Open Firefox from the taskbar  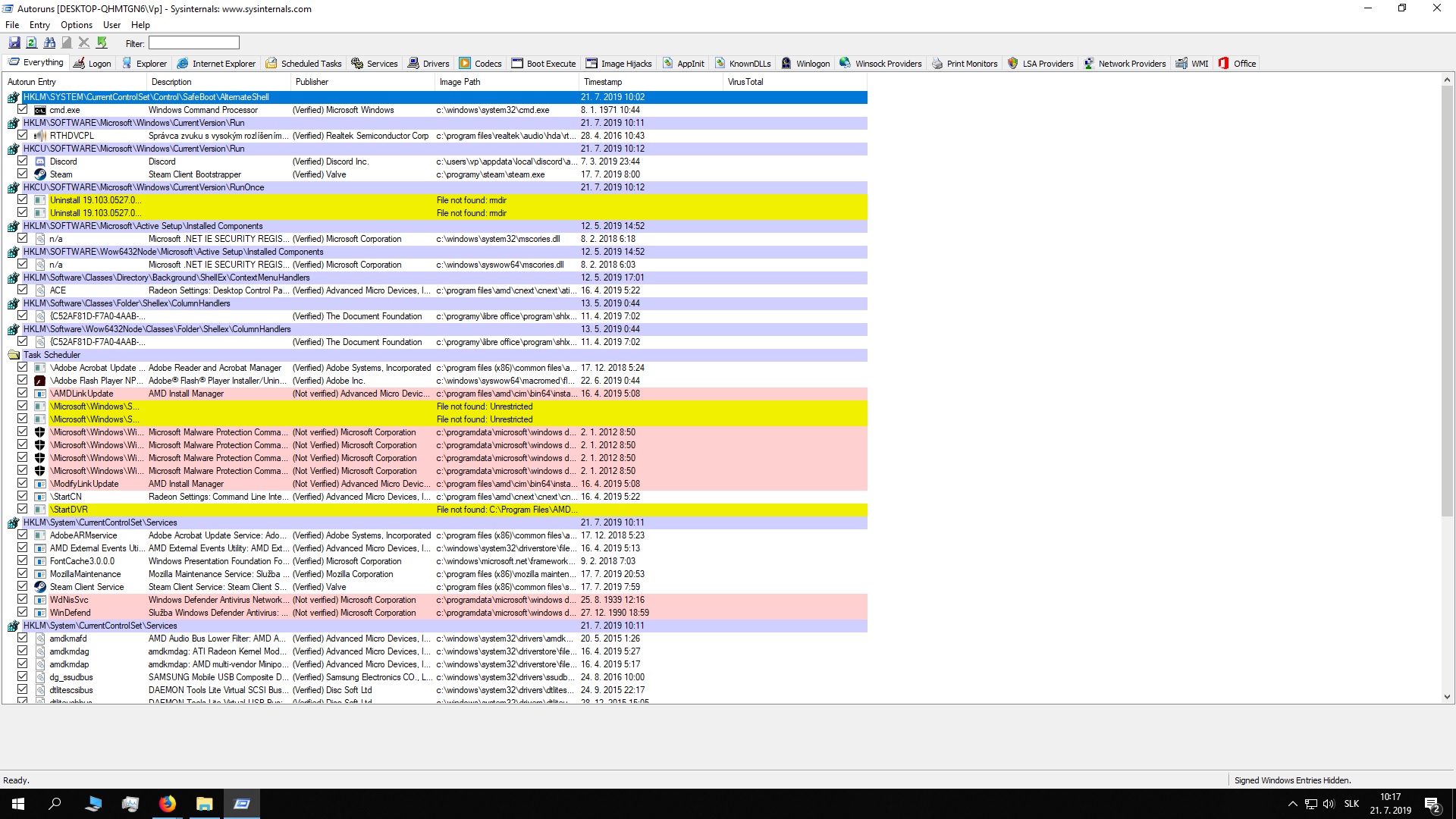click(x=168, y=804)
